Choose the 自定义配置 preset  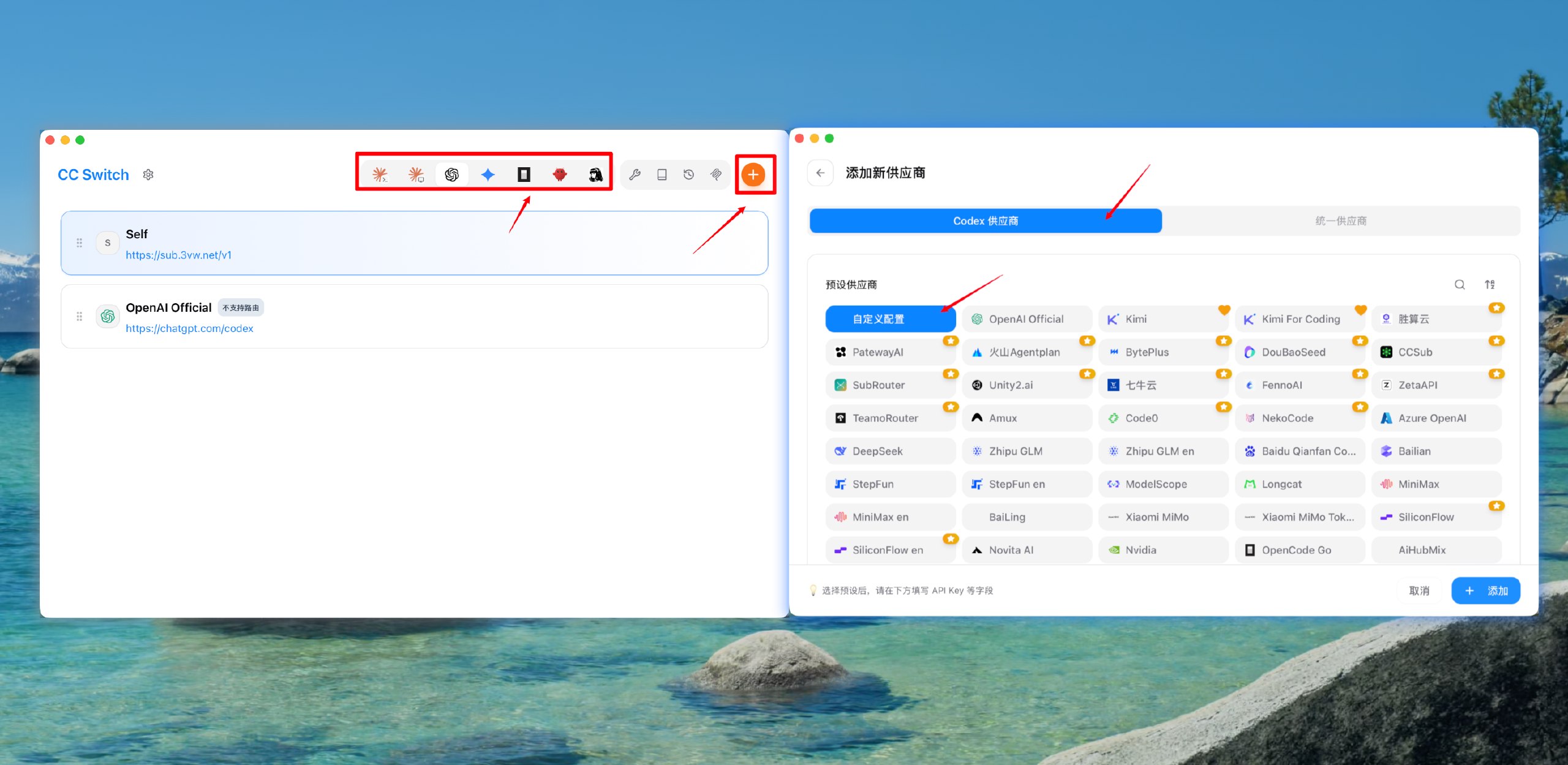click(x=890, y=319)
